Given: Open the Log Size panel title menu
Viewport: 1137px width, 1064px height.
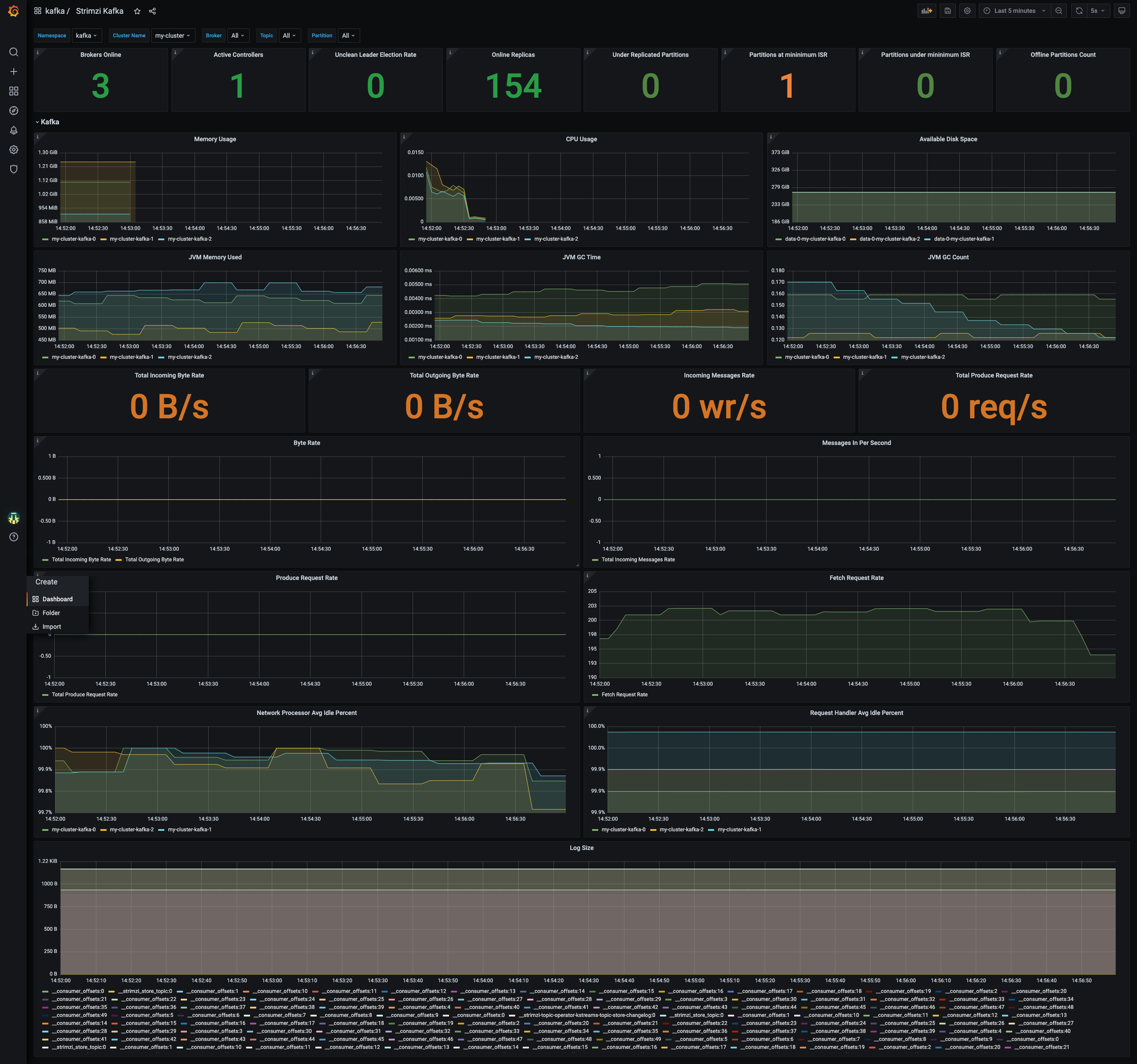Looking at the screenshot, I should coord(581,847).
